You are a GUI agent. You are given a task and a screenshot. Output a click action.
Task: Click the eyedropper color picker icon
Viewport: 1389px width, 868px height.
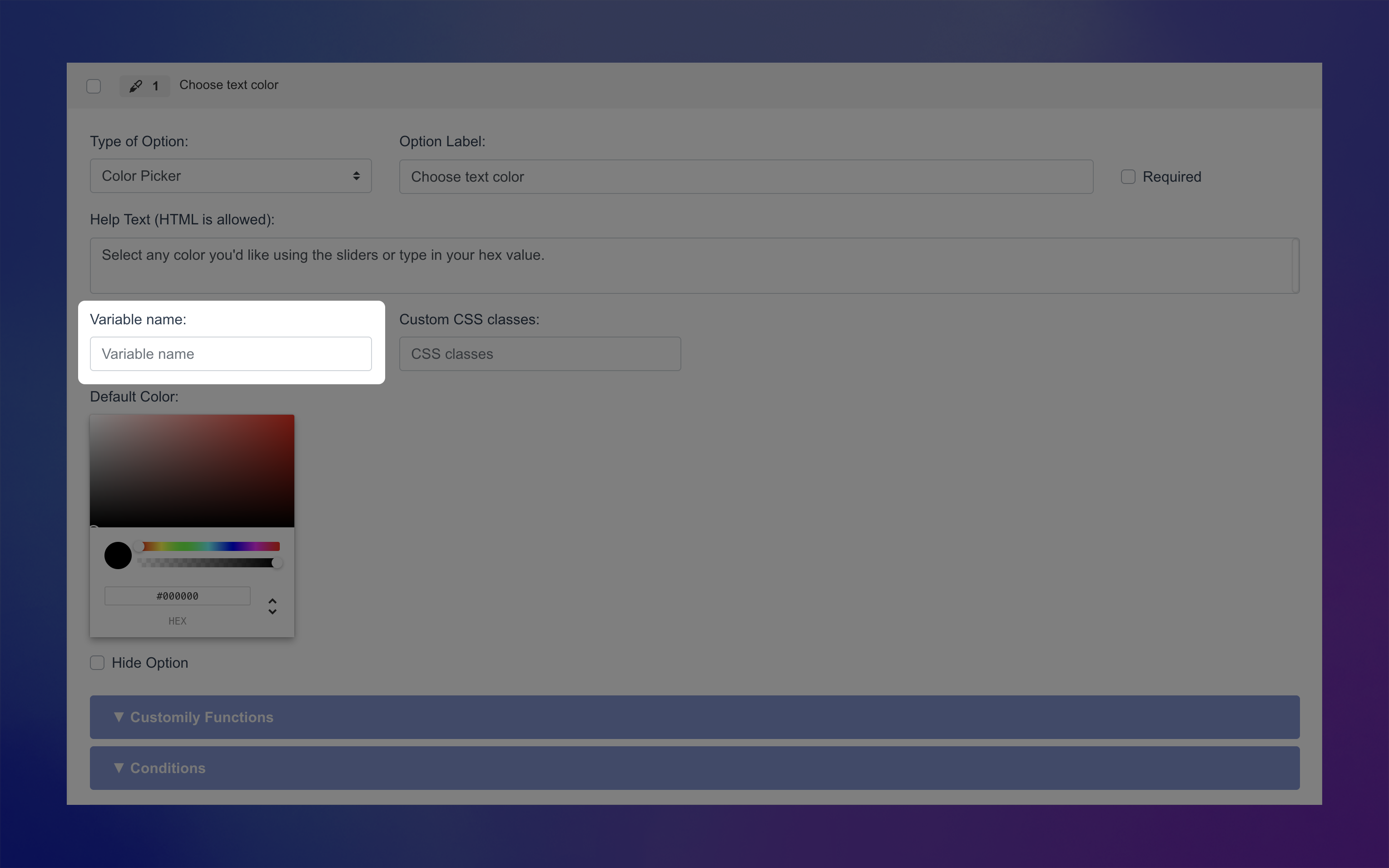(135, 86)
